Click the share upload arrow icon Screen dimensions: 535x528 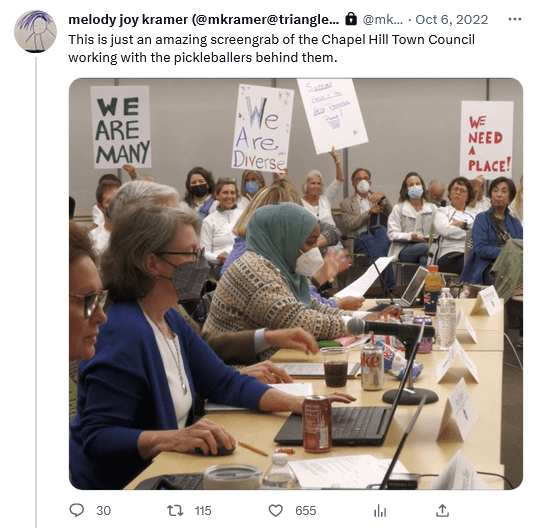coord(442,510)
